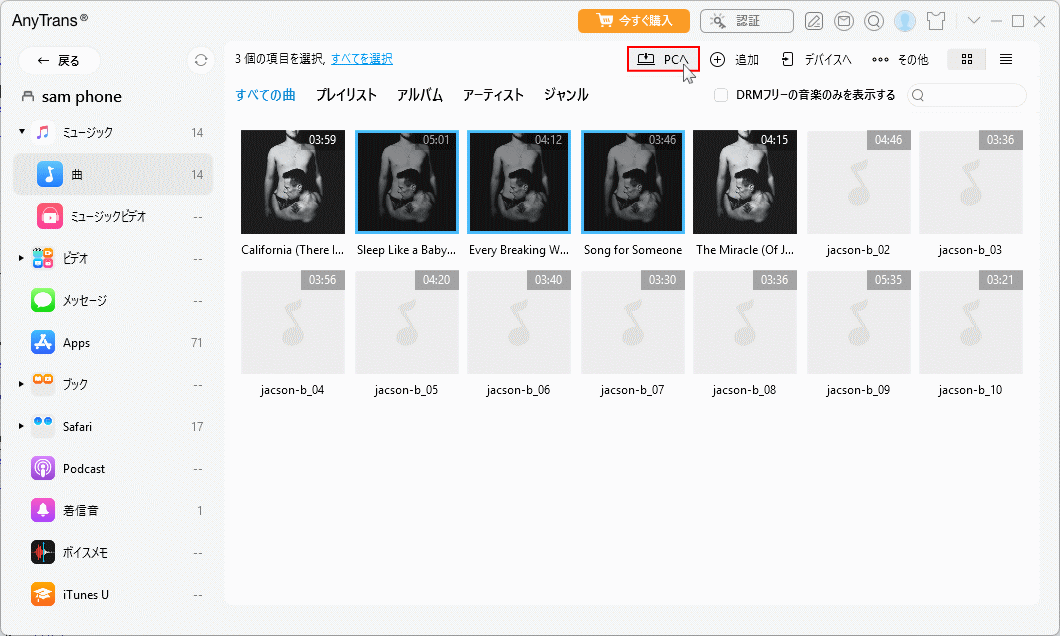Enable DRMフリーの音楽のみを表示する checkbox
Image resolution: width=1060 pixels, height=636 pixels.
click(721, 95)
